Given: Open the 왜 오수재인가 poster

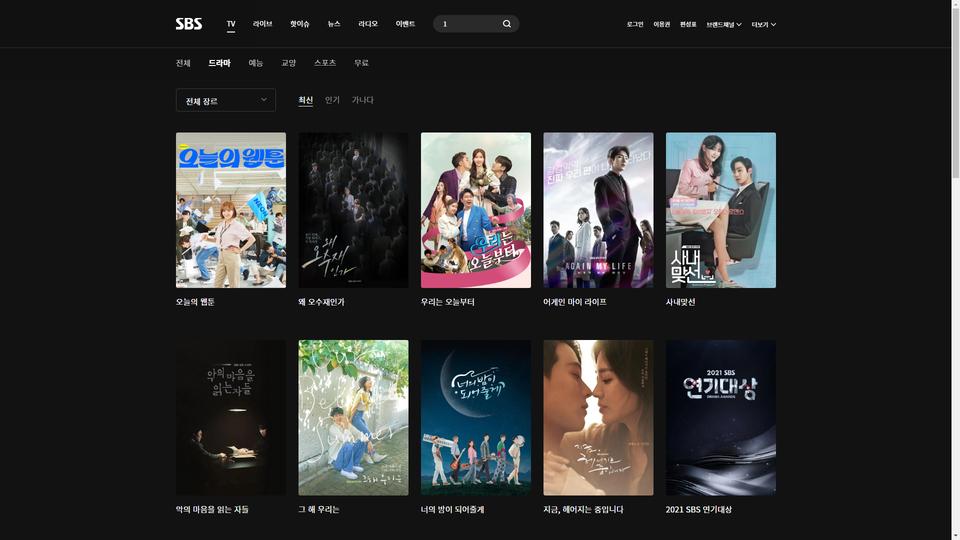Looking at the screenshot, I should [x=353, y=210].
